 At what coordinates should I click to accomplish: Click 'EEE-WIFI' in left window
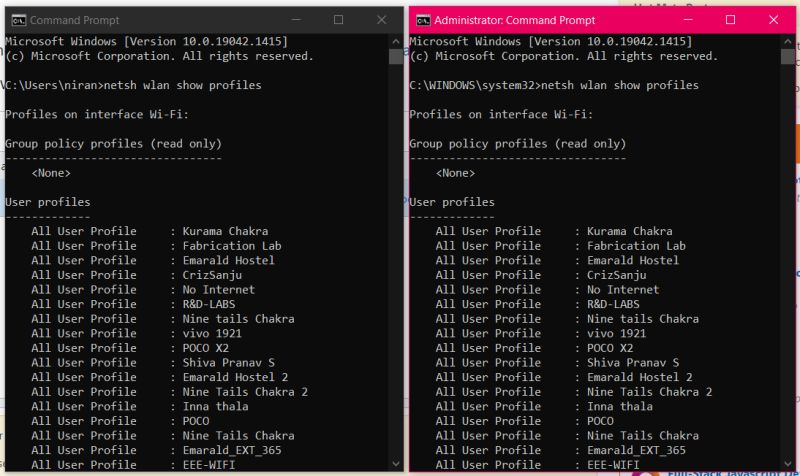pos(209,465)
